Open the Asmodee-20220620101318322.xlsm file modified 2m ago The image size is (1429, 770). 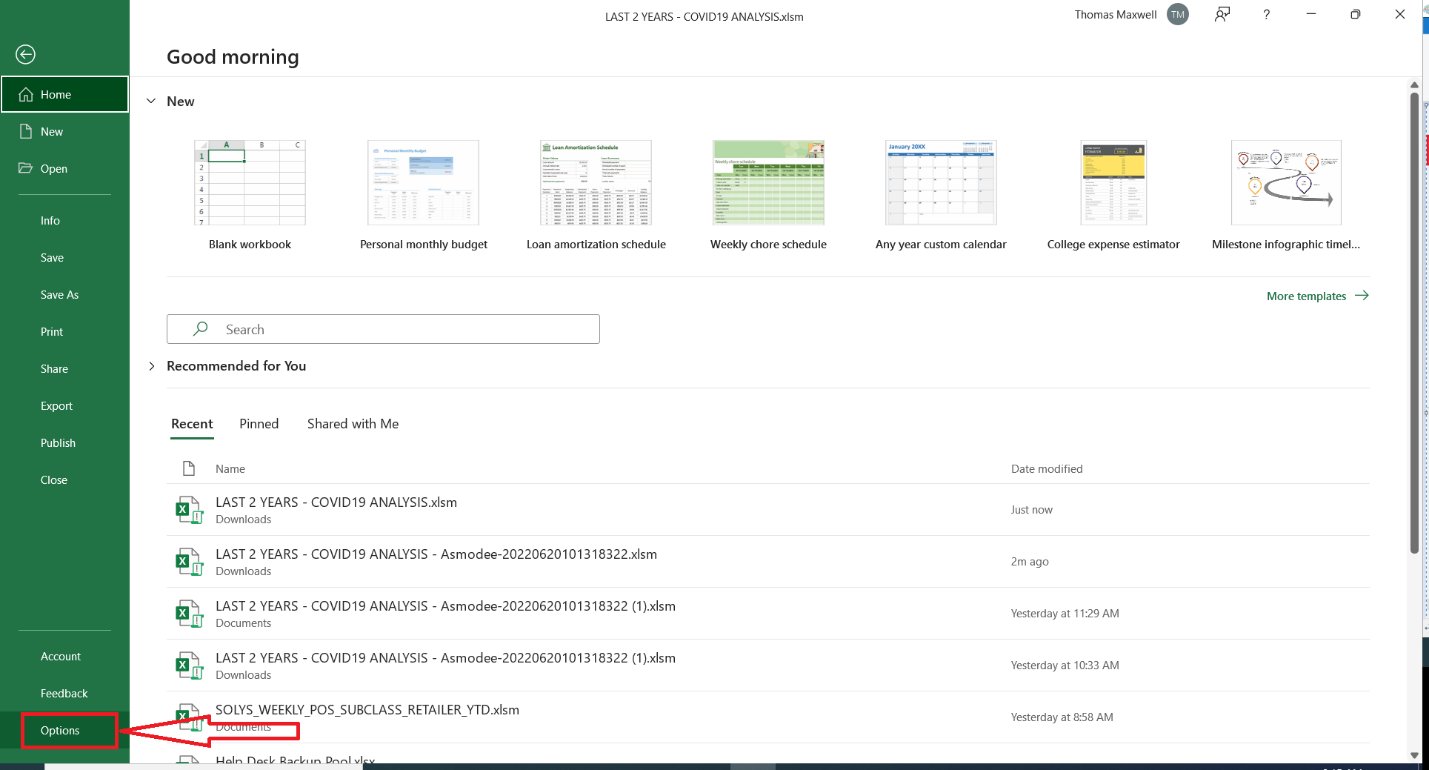(x=768, y=562)
